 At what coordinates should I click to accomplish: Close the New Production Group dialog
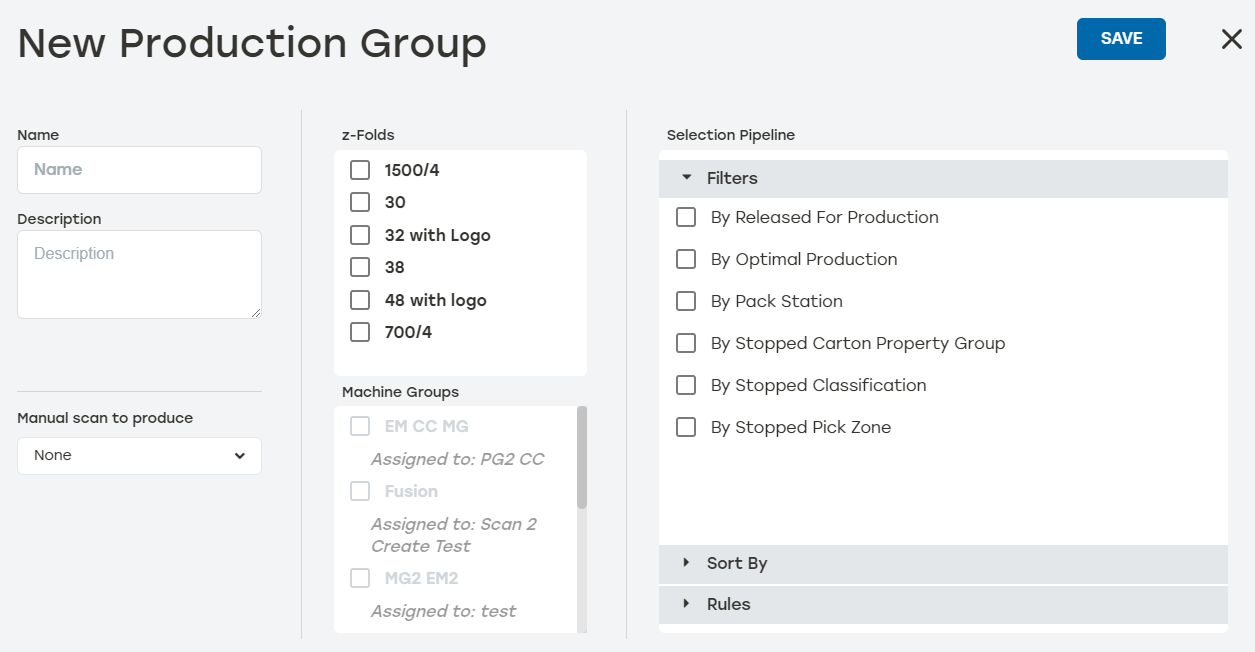pyautogui.click(x=1231, y=39)
